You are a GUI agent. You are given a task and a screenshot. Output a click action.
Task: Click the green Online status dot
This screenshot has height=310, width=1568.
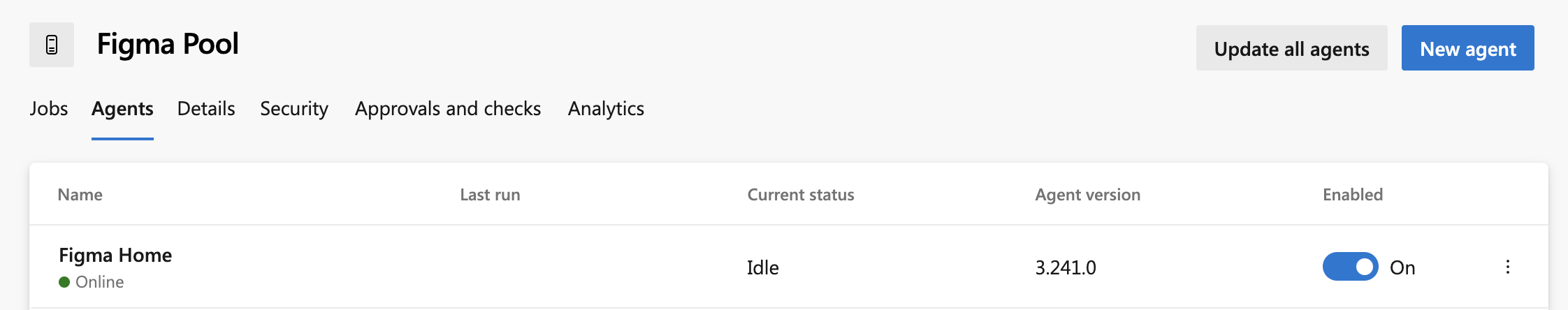click(64, 282)
